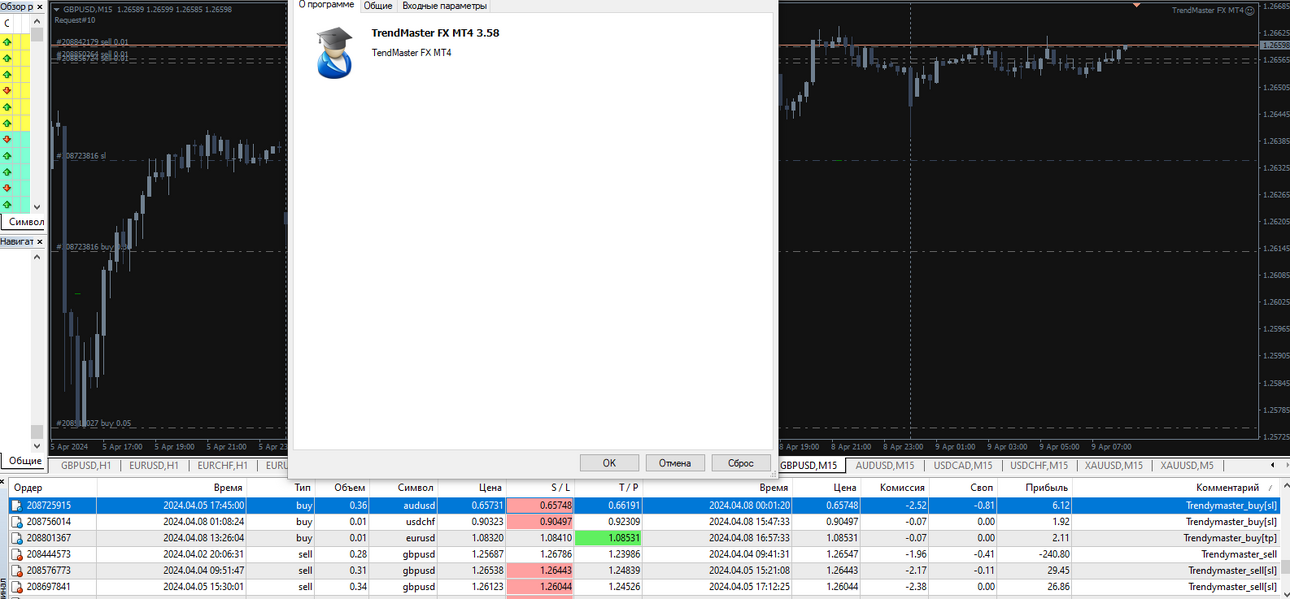This screenshot has width=1290, height=599.
Task: Click the comment Trendymaster_buy[tp]
Action: click(x=1231, y=538)
